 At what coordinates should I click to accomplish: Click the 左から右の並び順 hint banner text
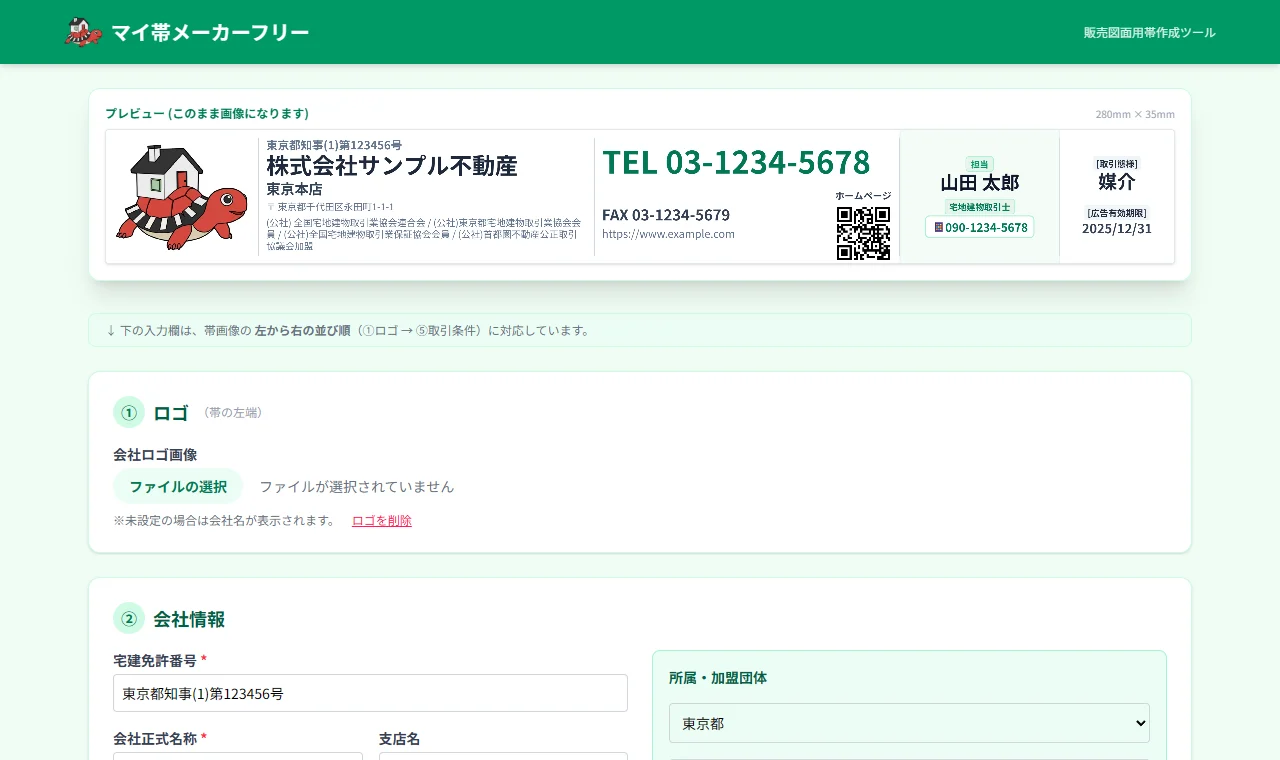click(302, 330)
